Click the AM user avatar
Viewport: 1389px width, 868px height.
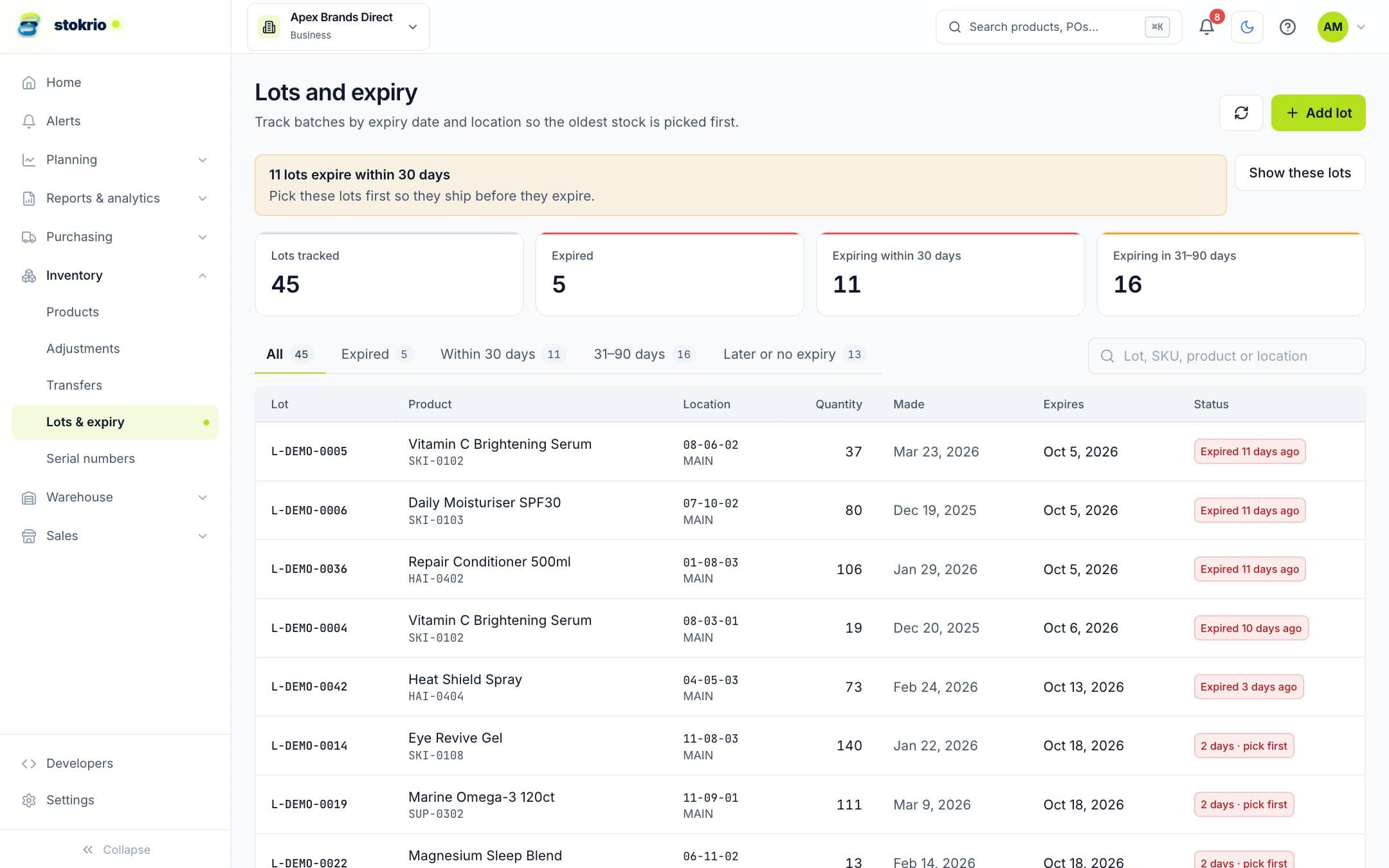[x=1332, y=27]
